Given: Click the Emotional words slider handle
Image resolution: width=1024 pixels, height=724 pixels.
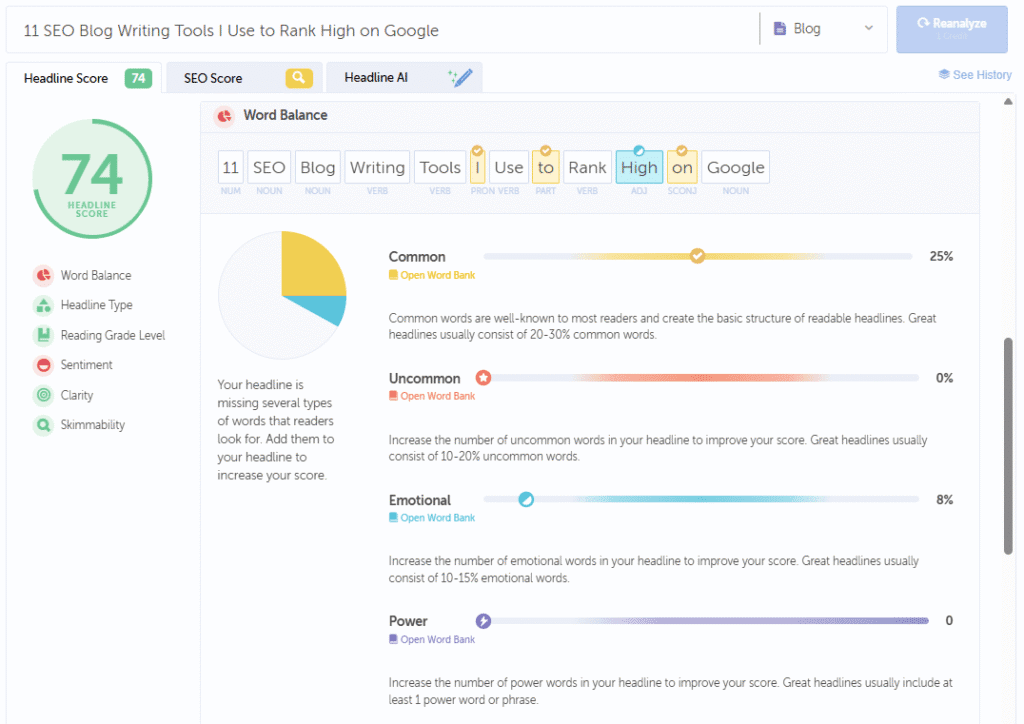Looking at the screenshot, I should click(524, 499).
